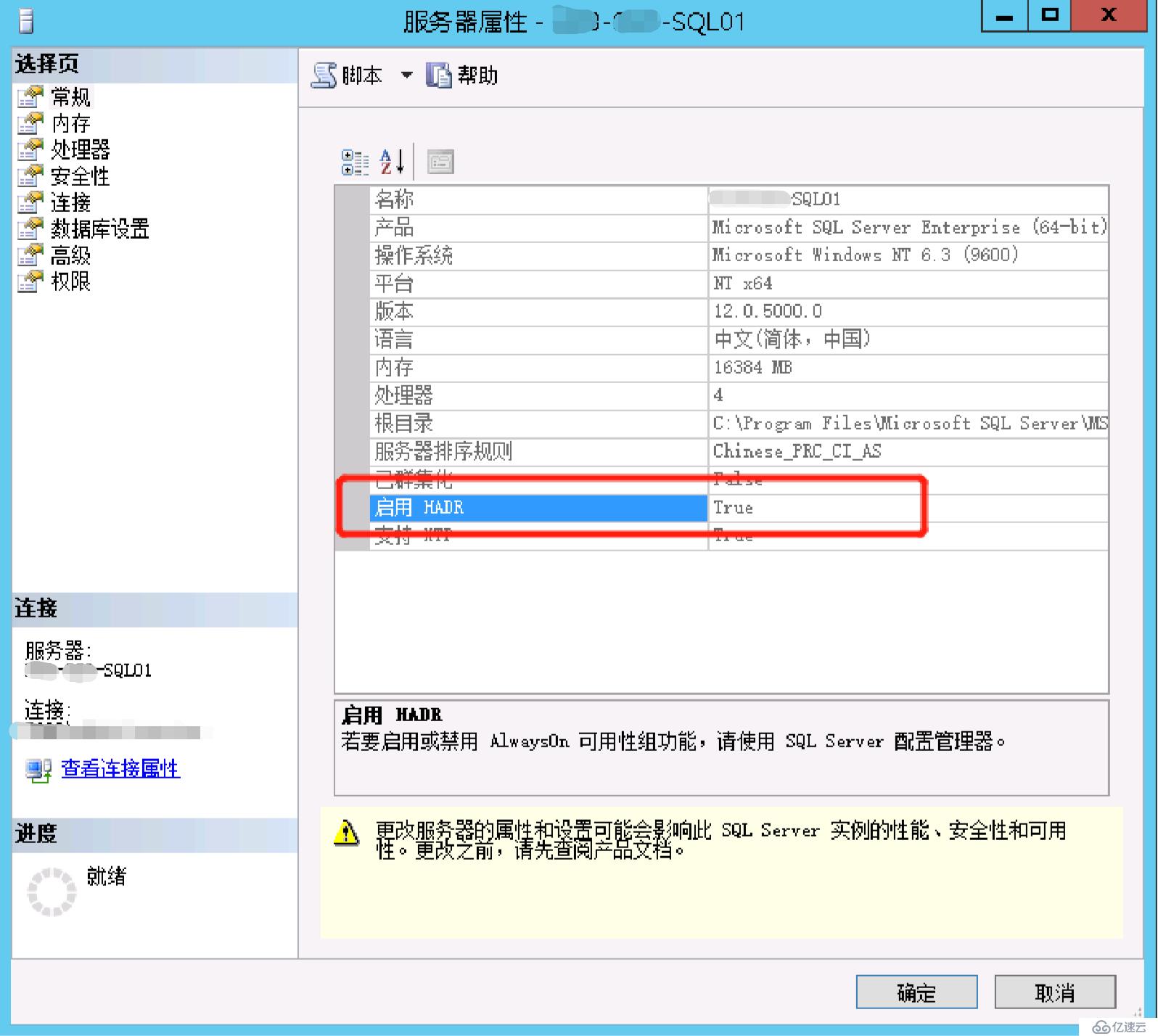Select the 启用 HADR property row
Viewport: 1158px width, 1036px height.
pos(739,508)
